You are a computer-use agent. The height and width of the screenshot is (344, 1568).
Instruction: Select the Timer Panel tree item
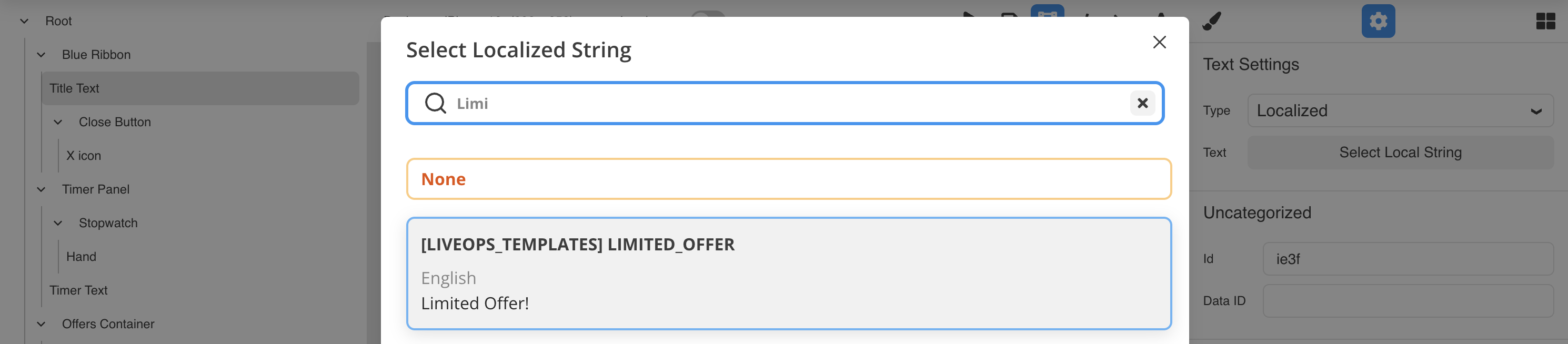96,189
